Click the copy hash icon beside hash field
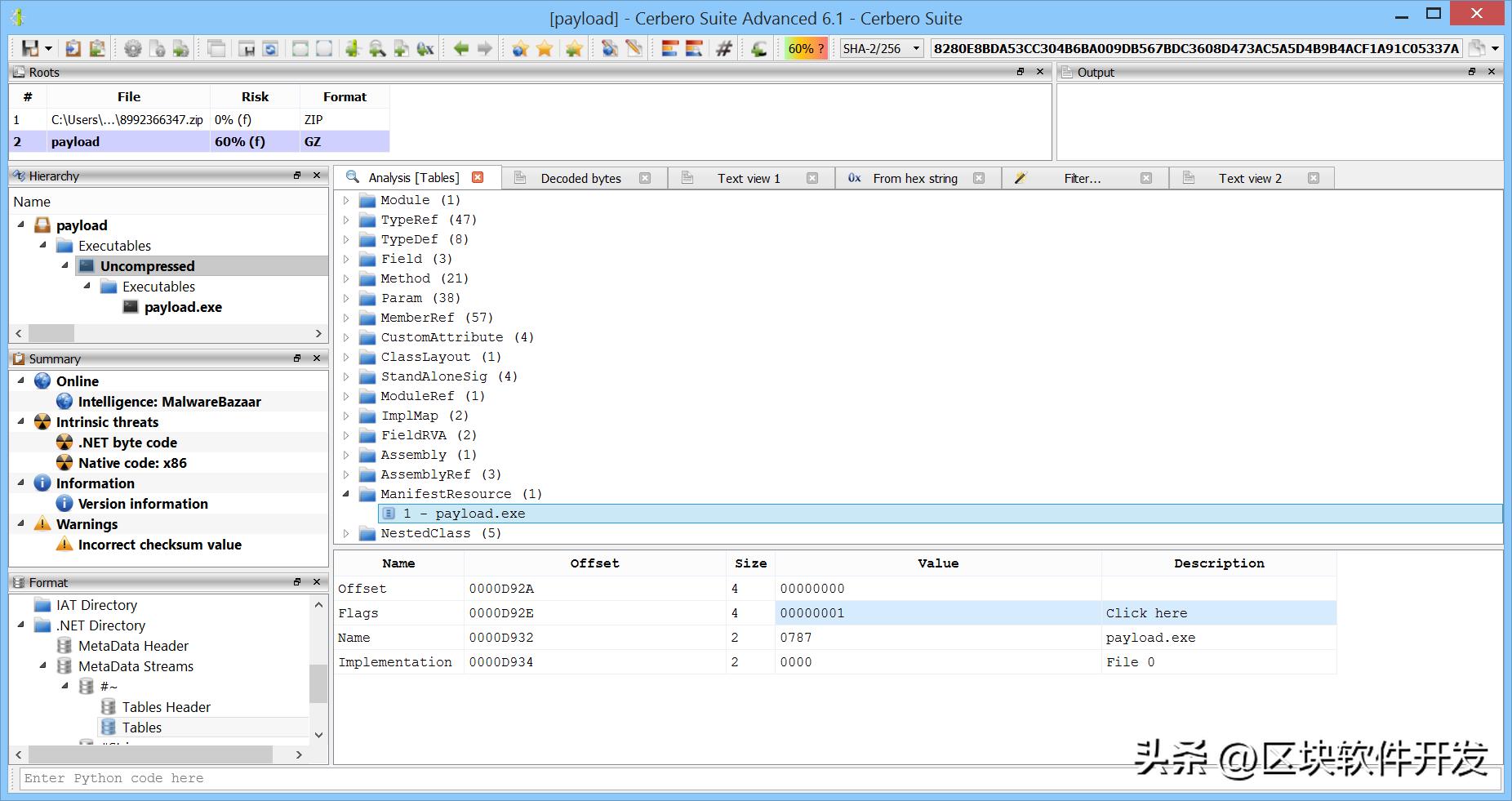 click(1476, 49)
